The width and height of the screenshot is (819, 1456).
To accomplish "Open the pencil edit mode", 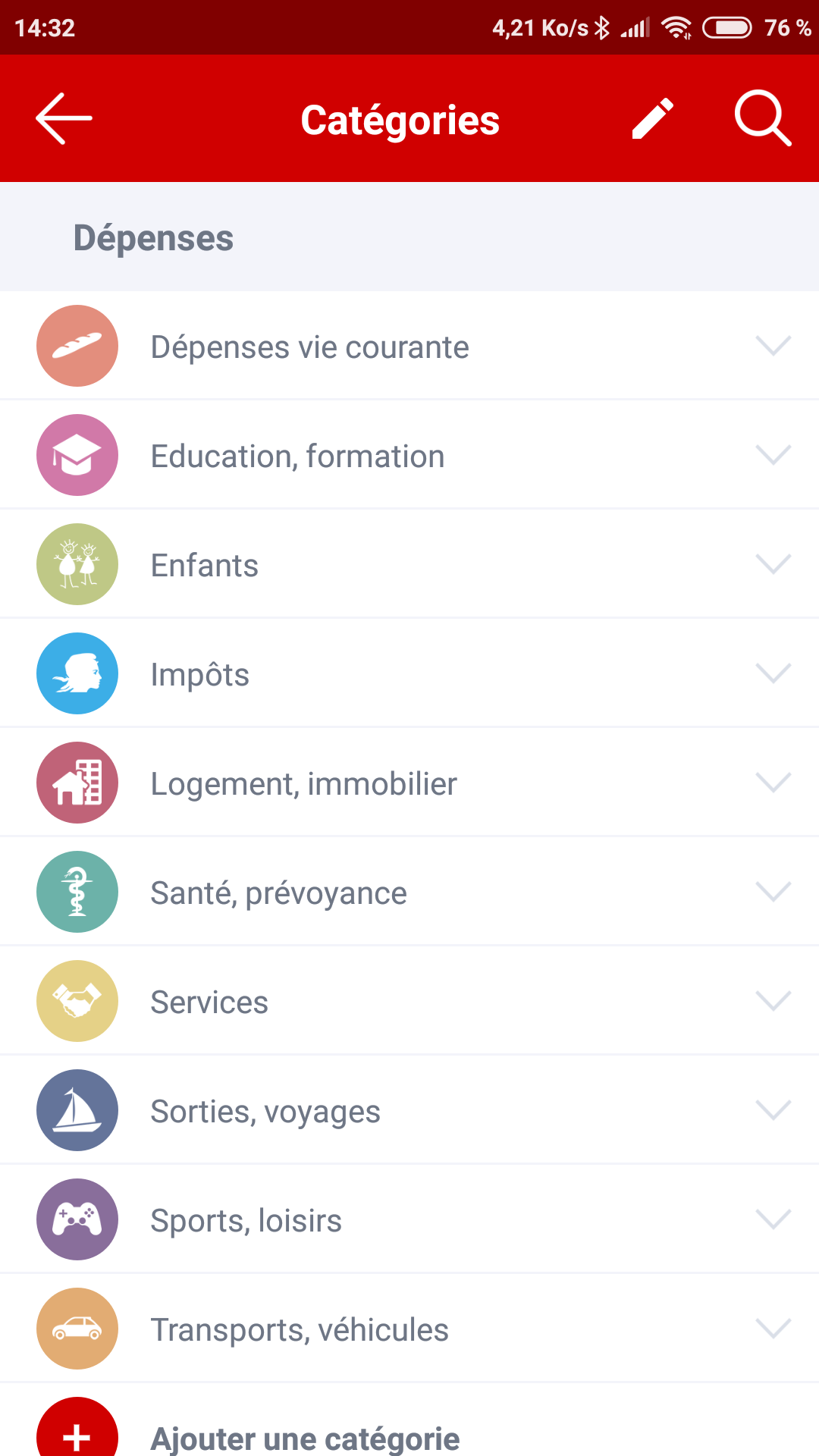I will click(x=653, y=118).
